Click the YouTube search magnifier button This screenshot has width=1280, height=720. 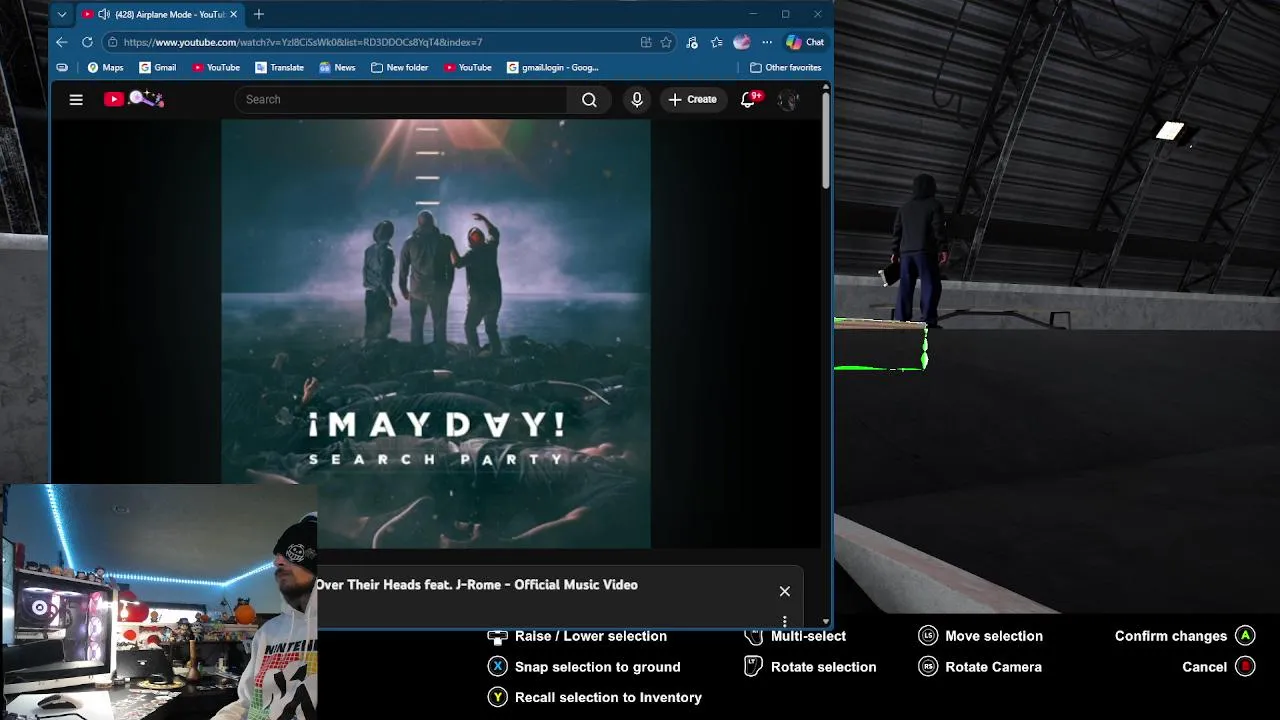pyautogui.click(x=589, y=99)
